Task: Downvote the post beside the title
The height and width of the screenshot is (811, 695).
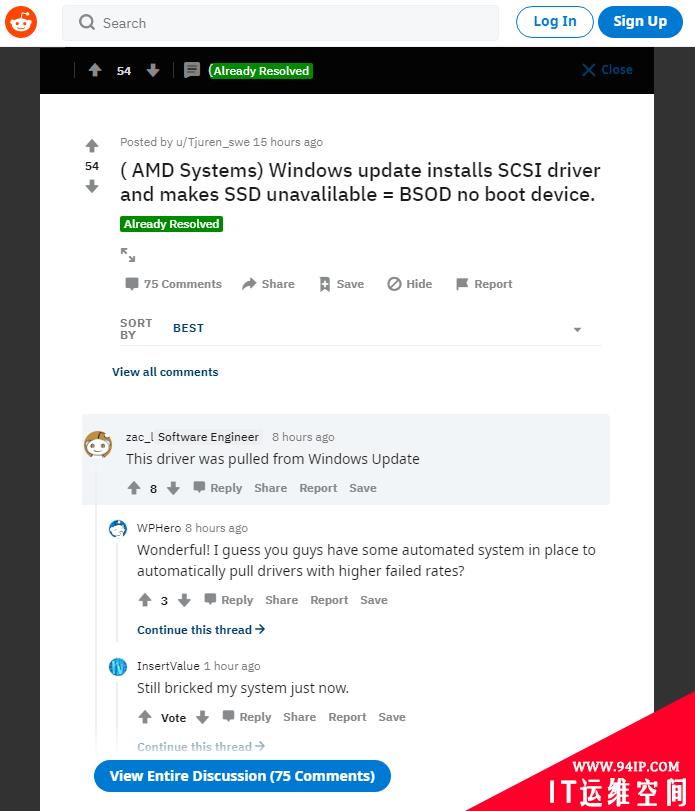Action: coord(92,186)
